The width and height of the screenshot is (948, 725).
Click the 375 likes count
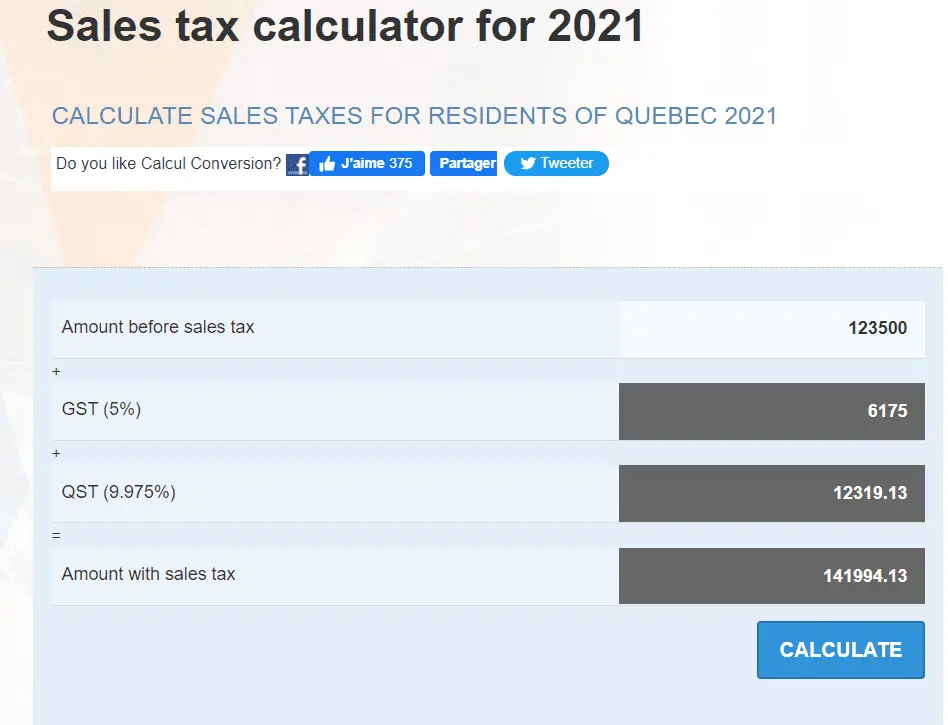[x=400, y=164]
